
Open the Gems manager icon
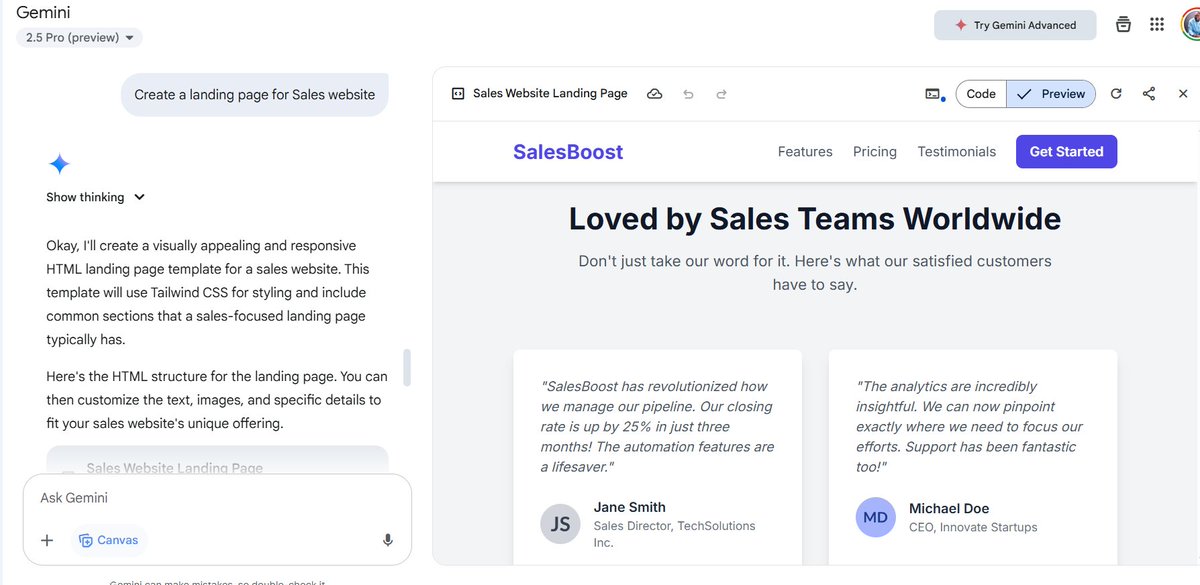[x=1124, y=25]
